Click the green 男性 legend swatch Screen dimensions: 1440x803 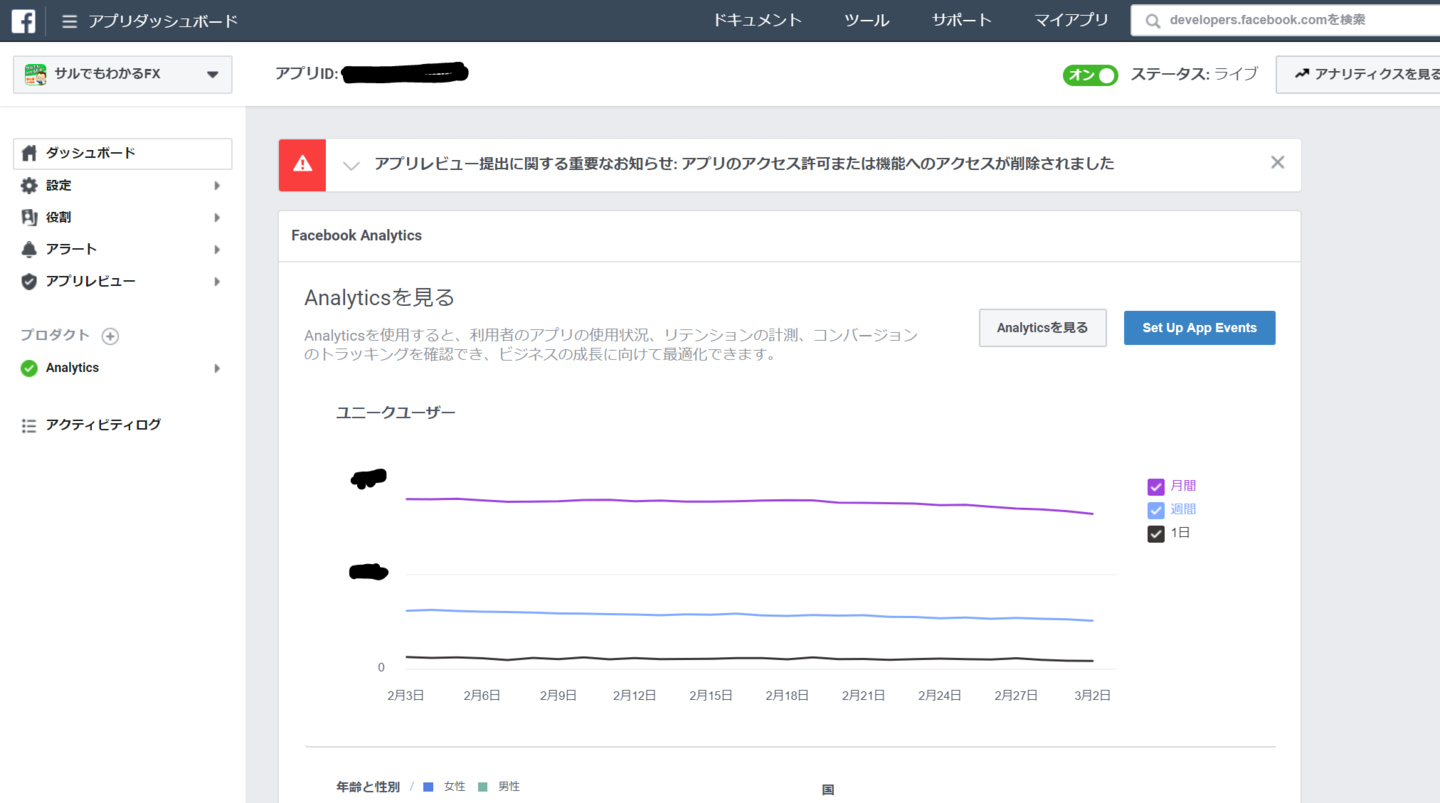[483, 787]
